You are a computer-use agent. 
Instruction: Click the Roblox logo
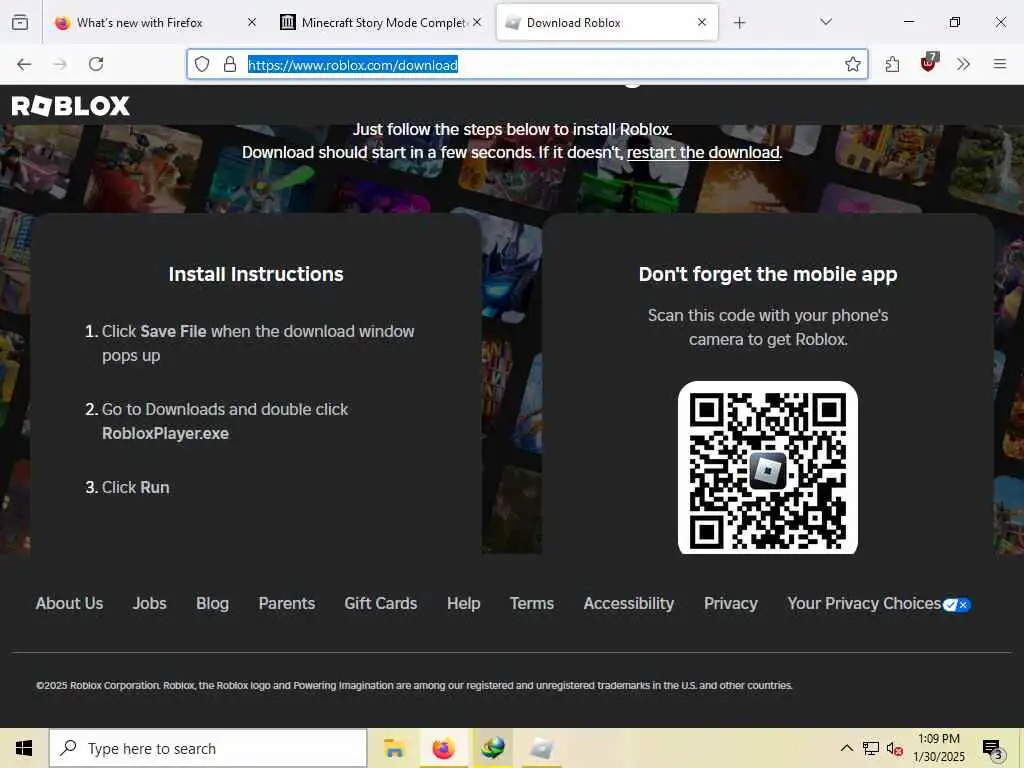tap(71, 106)
